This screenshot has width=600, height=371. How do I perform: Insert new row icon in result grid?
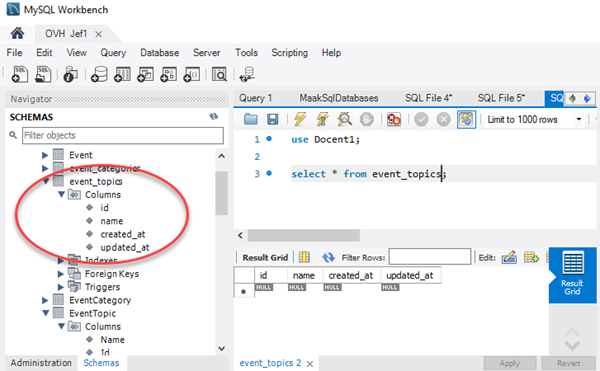[x=531, y=257]
